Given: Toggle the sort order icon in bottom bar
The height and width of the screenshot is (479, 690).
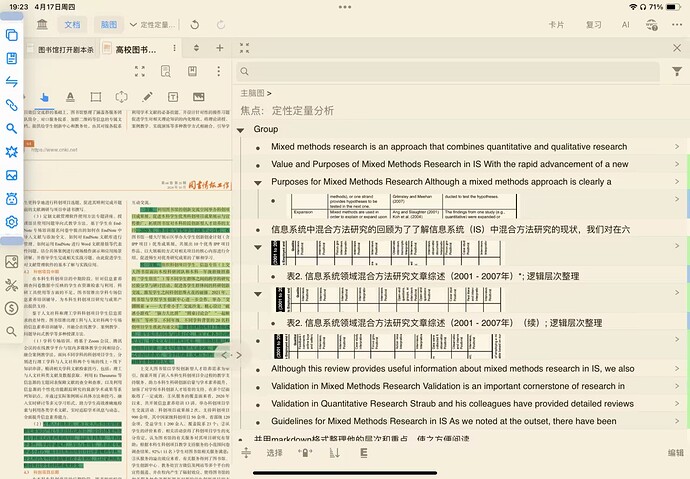Looking at the screenshot, I should 334,453.
